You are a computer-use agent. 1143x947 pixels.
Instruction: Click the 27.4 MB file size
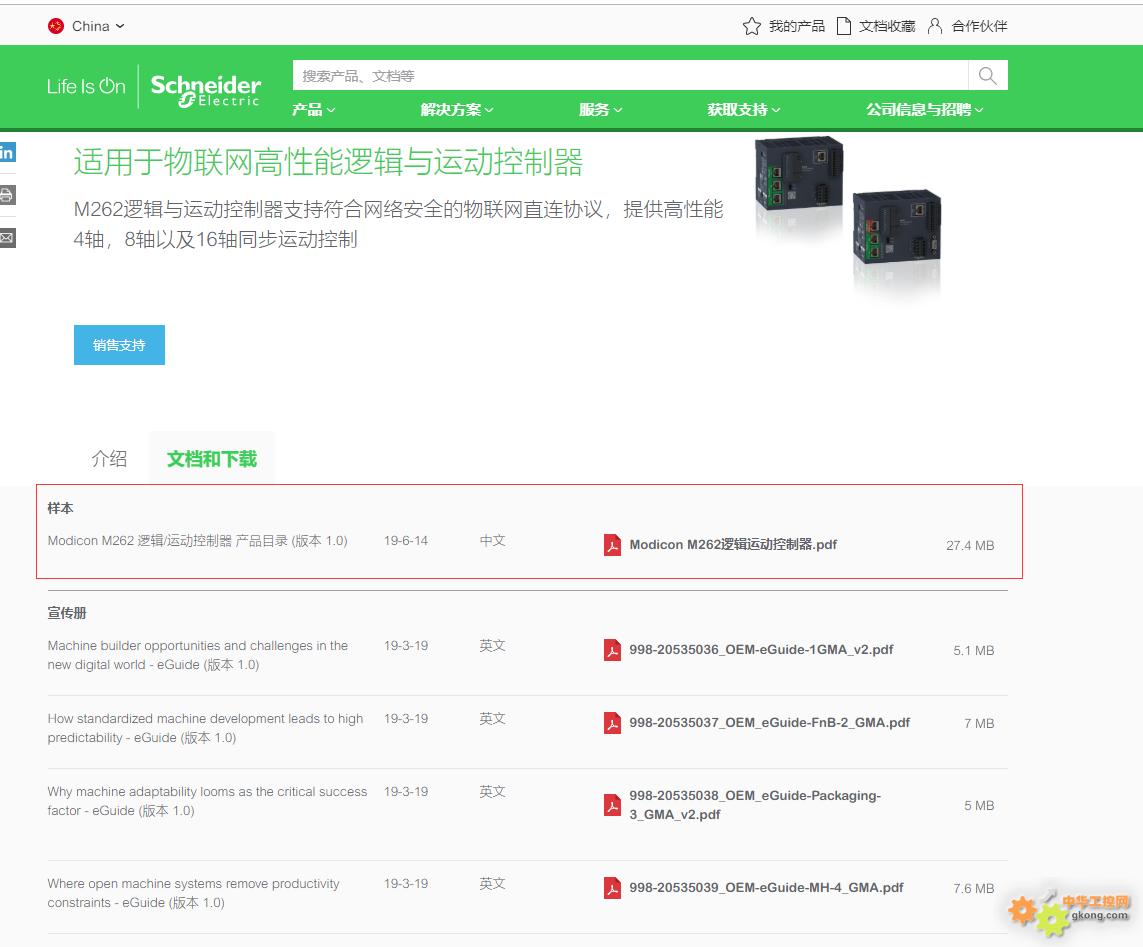point(970,545)
